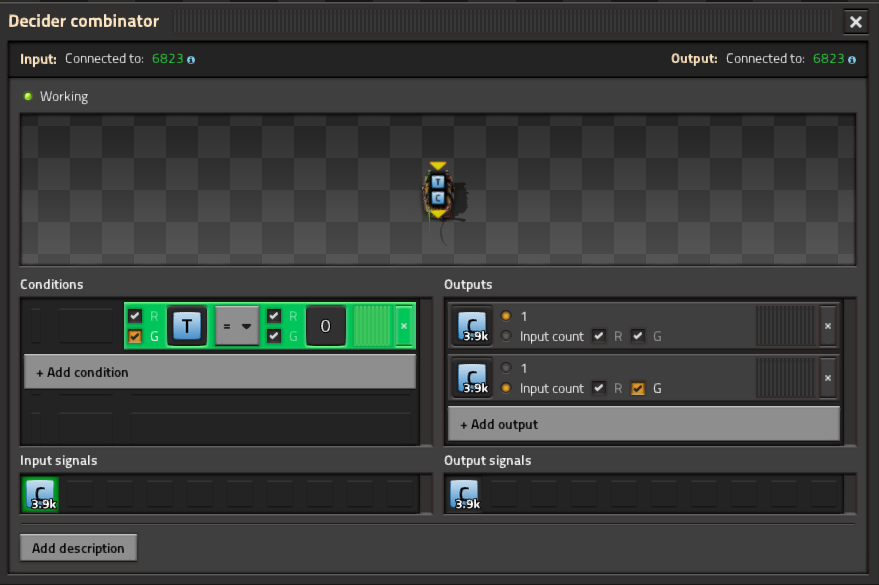Image resolution: width=879 pixels, height=585 pixels.
Task: Click the Add output button
Action: [643, 424]
